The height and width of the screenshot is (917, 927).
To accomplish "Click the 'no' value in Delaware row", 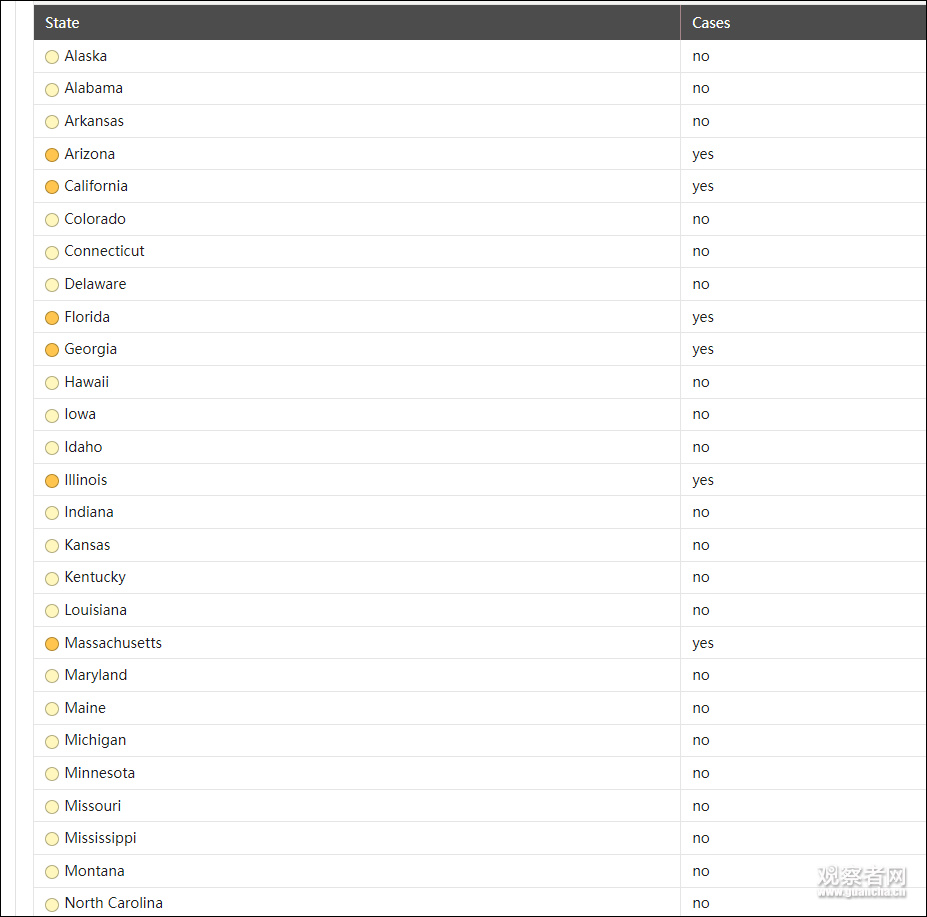I will (701, 284).
